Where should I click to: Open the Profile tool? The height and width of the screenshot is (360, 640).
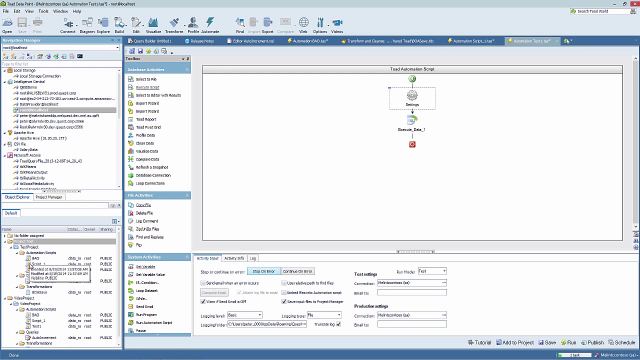coord(193,25)
